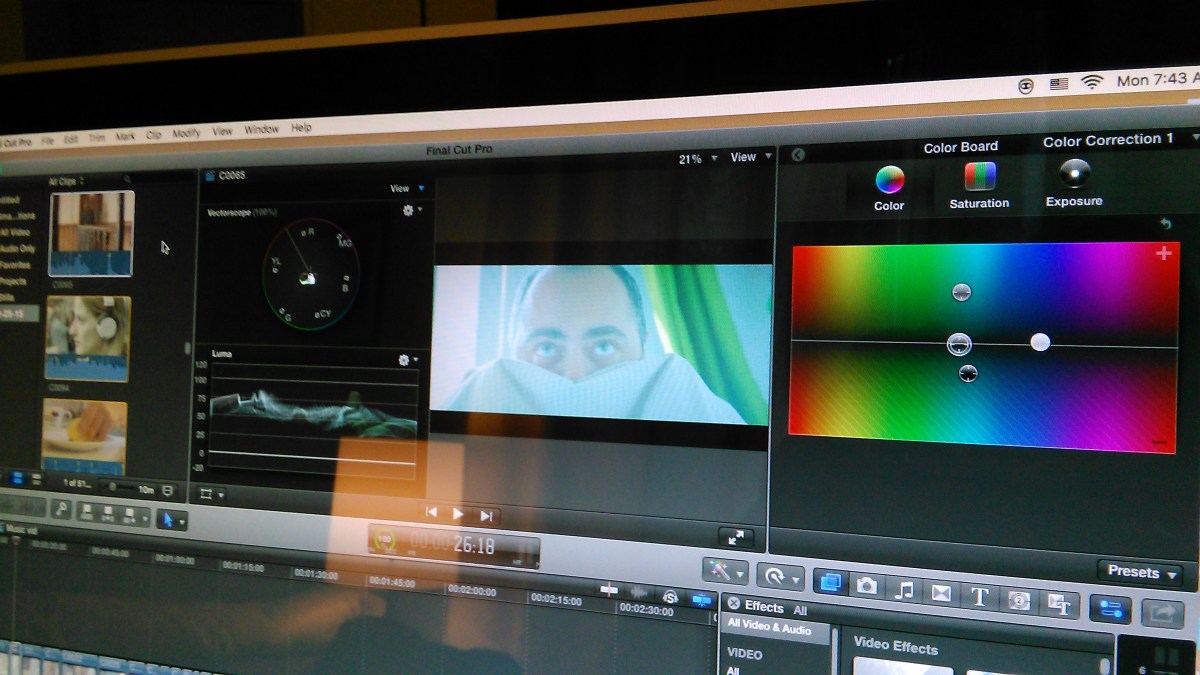Open the Titles browser T icon
The height and width of the screenshot is (675, 1200).
(979, 597)
